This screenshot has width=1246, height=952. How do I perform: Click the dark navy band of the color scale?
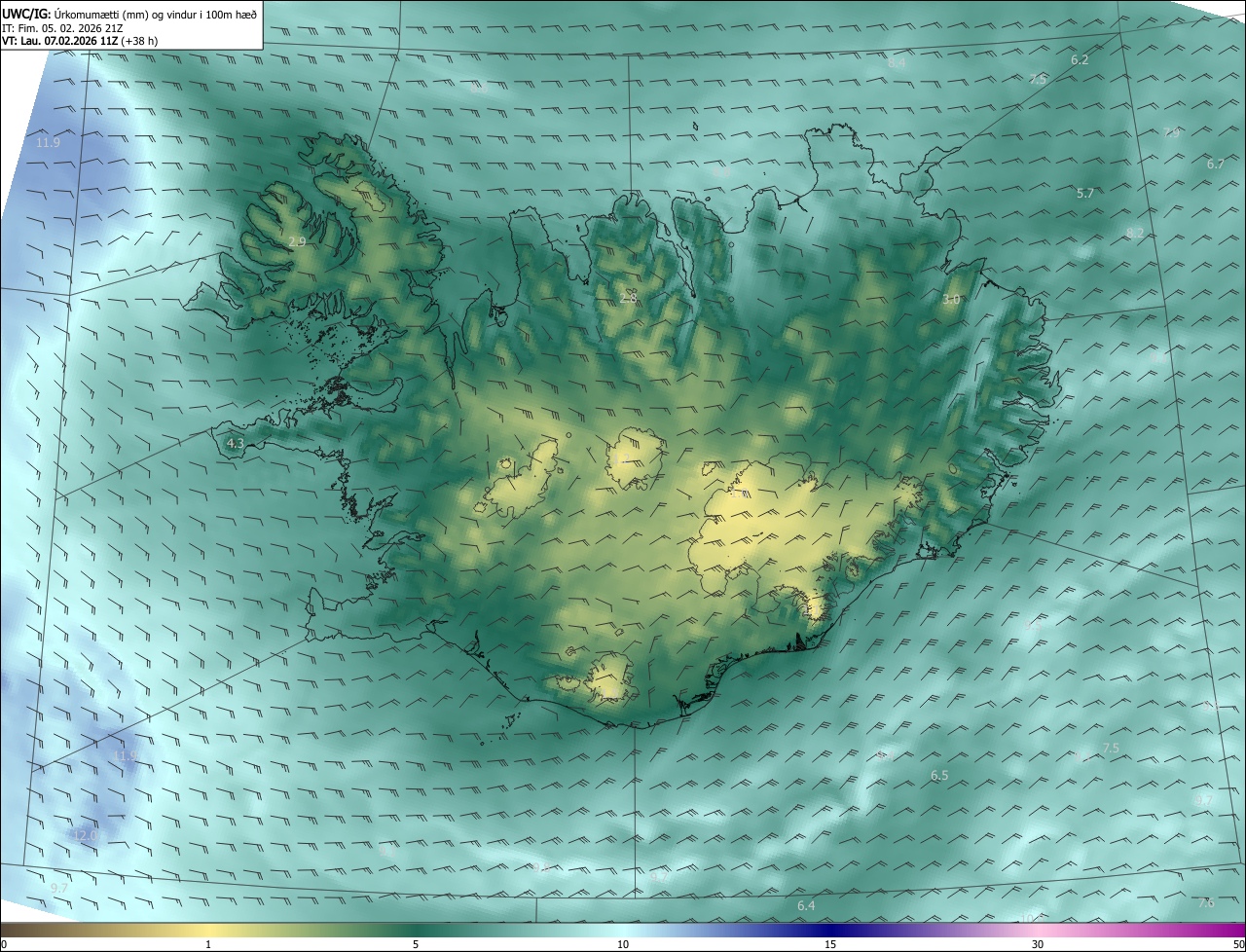pos(830,930)
